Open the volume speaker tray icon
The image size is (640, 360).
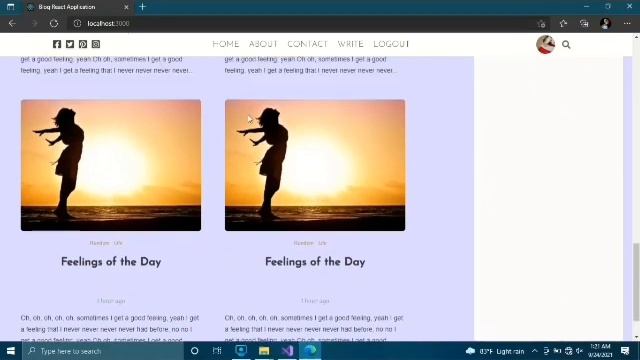click(579, 351)
